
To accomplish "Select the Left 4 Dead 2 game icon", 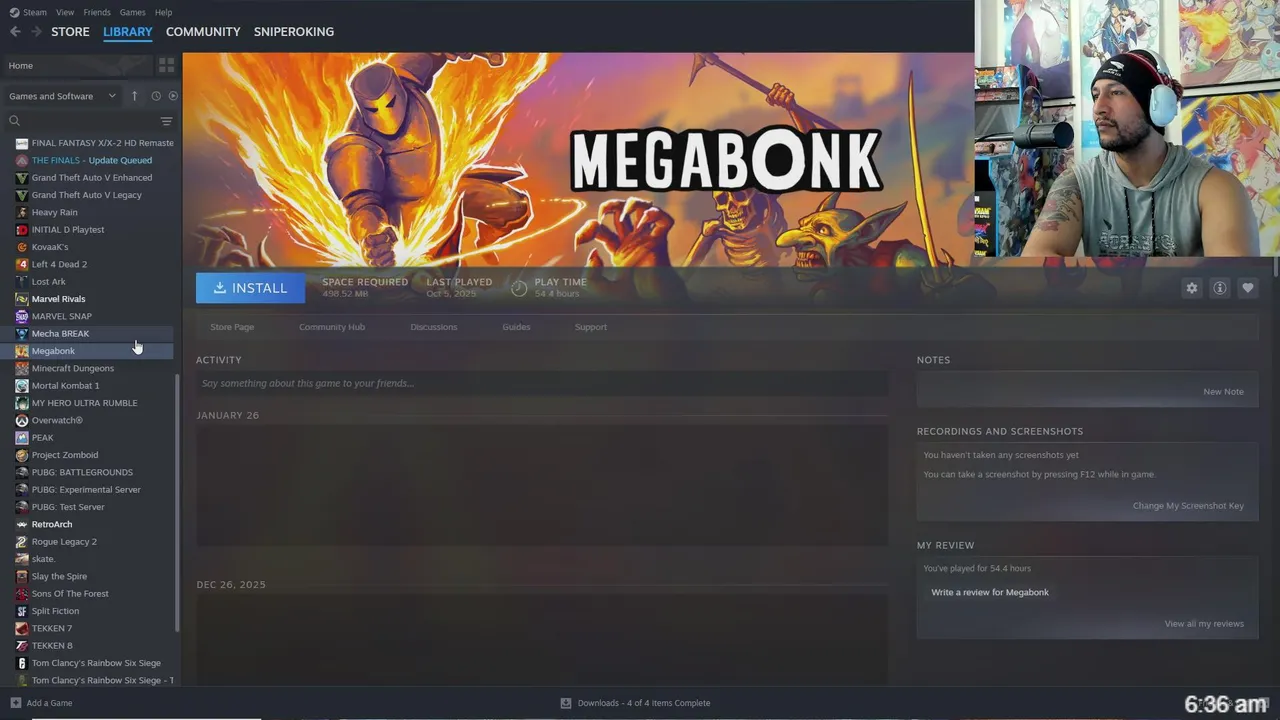I will (x=22, y=264).
